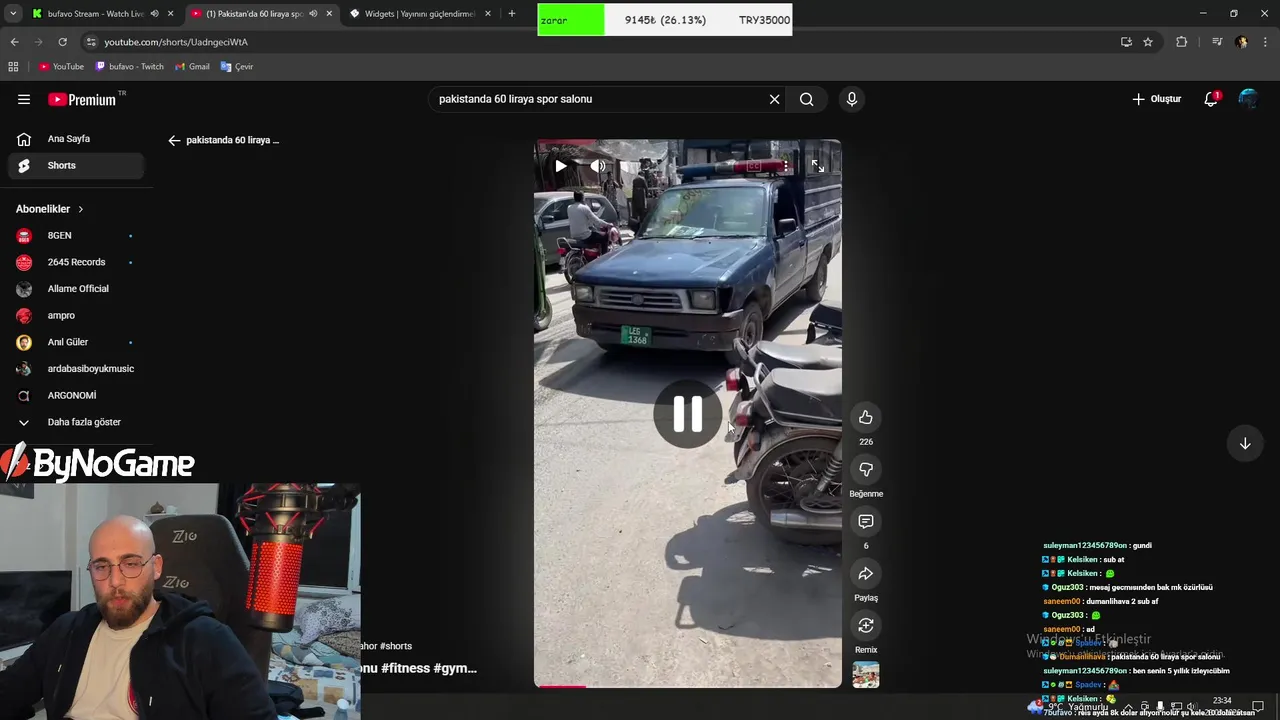The image size is (1280, 720).
Task: Expand Daha fazla göster subscriptions
Action: (75, 422)
